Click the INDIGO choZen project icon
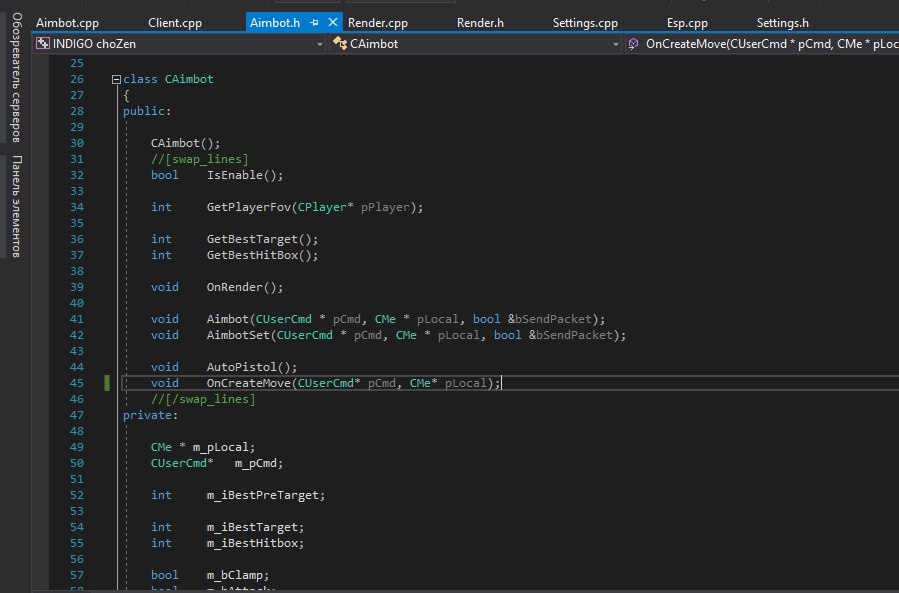The width and height of the screenshot is (899, 593). pyautogui.click(x=41, y=44)
